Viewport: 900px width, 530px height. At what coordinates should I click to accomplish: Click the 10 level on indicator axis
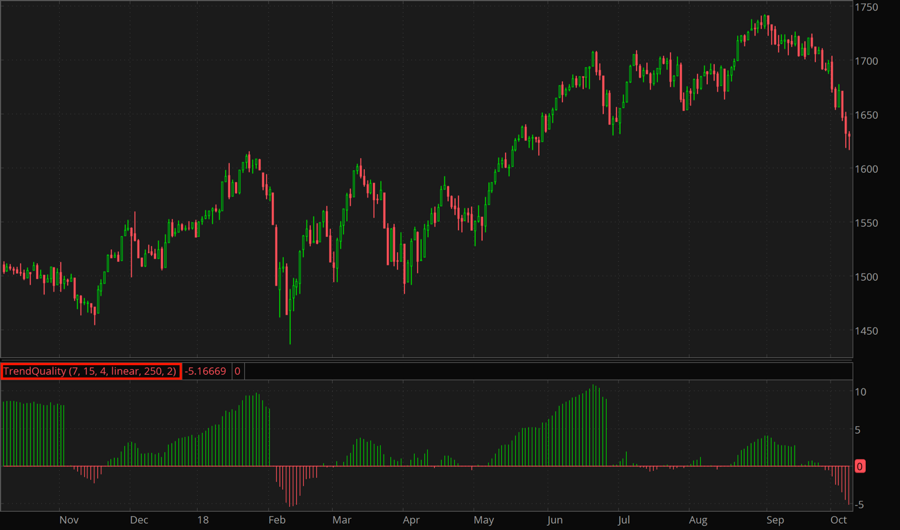(860, 391)
